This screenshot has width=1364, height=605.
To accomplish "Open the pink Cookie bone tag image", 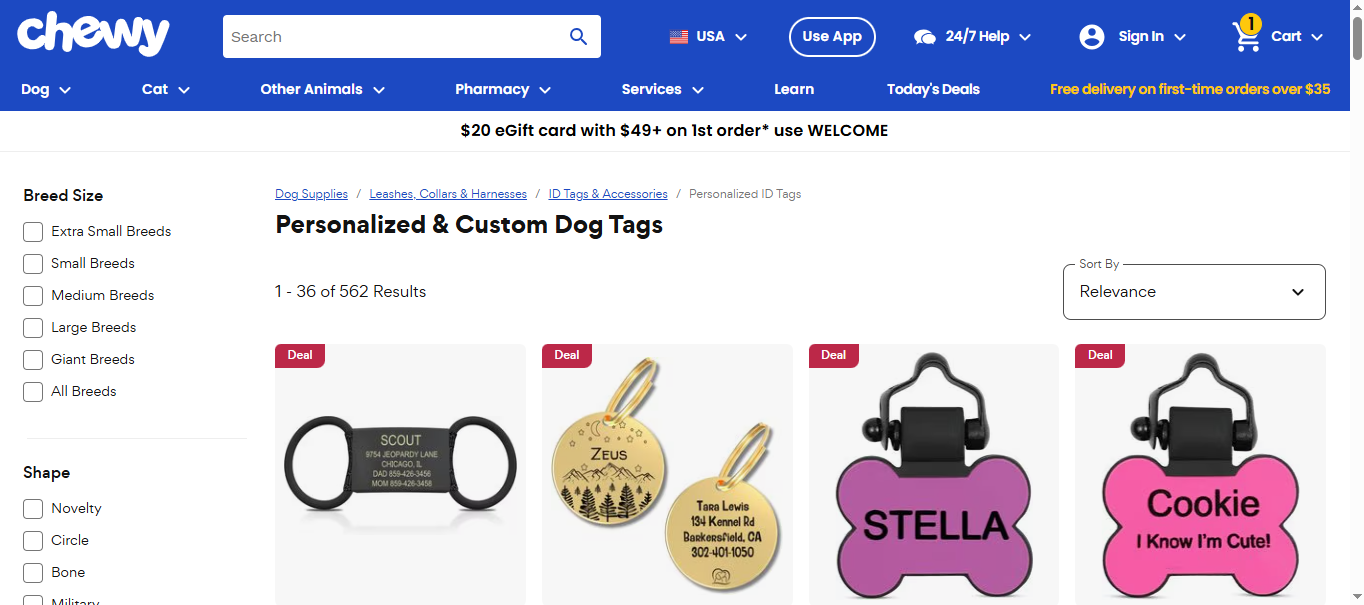I will (x=1200, y=475).
